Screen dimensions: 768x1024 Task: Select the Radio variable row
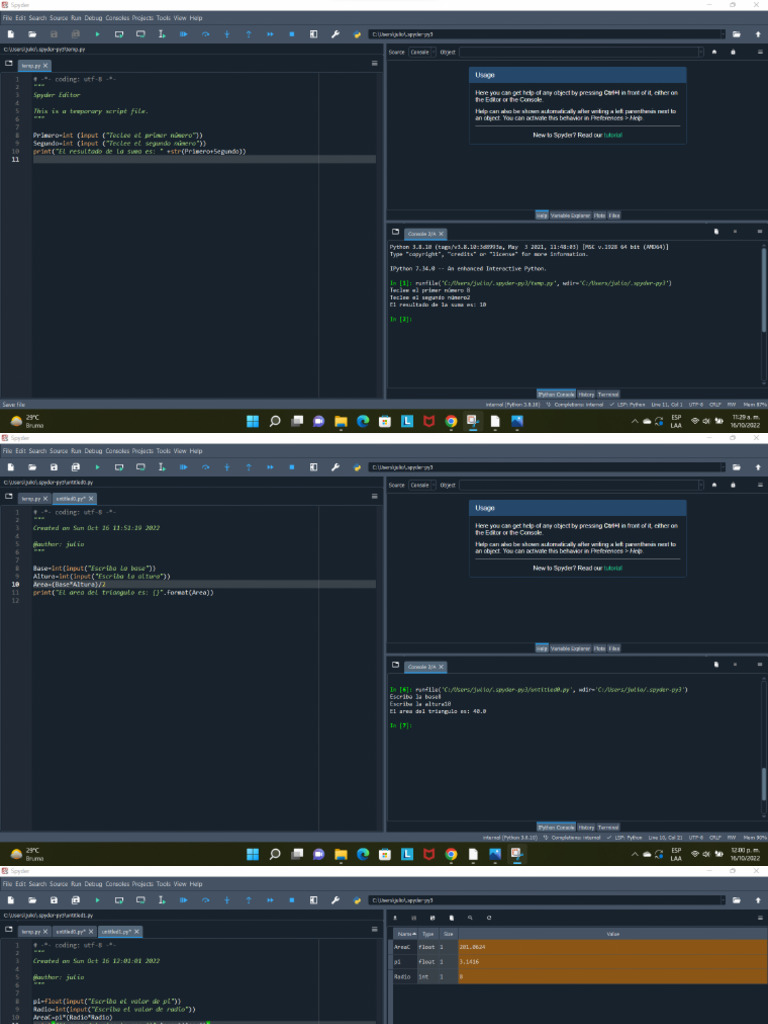[x=403, y=976]
